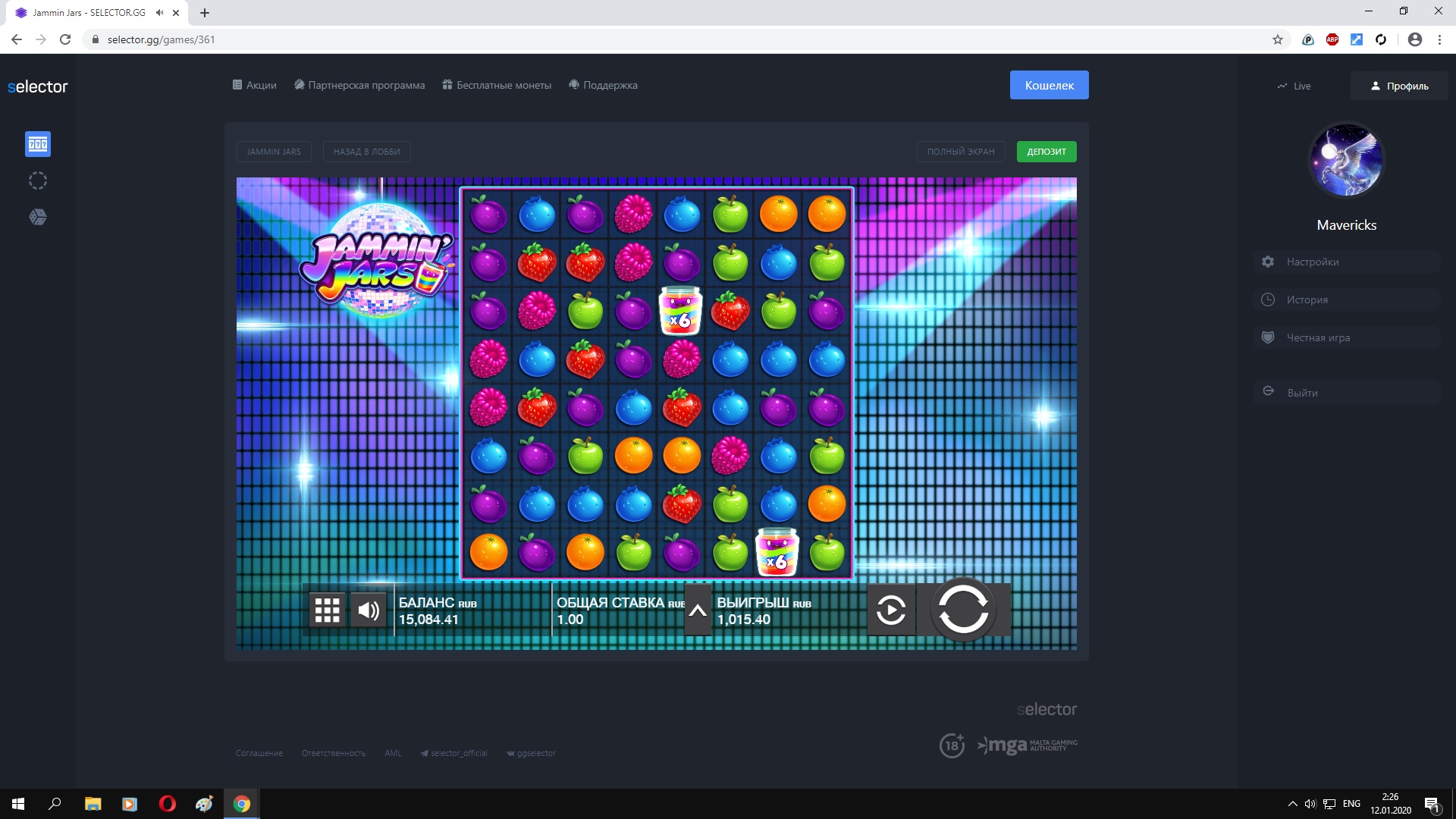The image size is (1456, 819).
Task: Expand the total bet chevron arrow
Action: pyautogui.click(x=698, y=610)
